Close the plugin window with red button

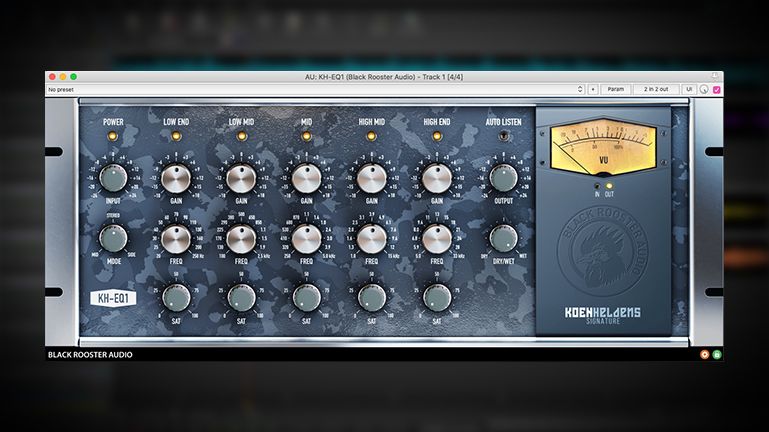pos(52,77)
